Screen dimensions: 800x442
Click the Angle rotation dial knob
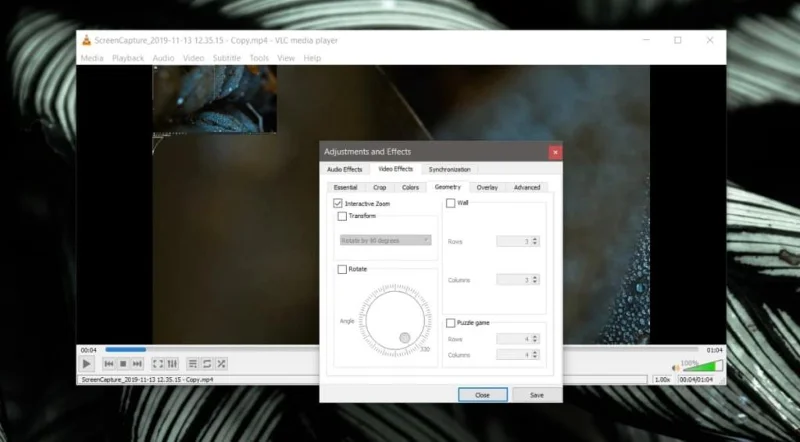click(405, 337)
